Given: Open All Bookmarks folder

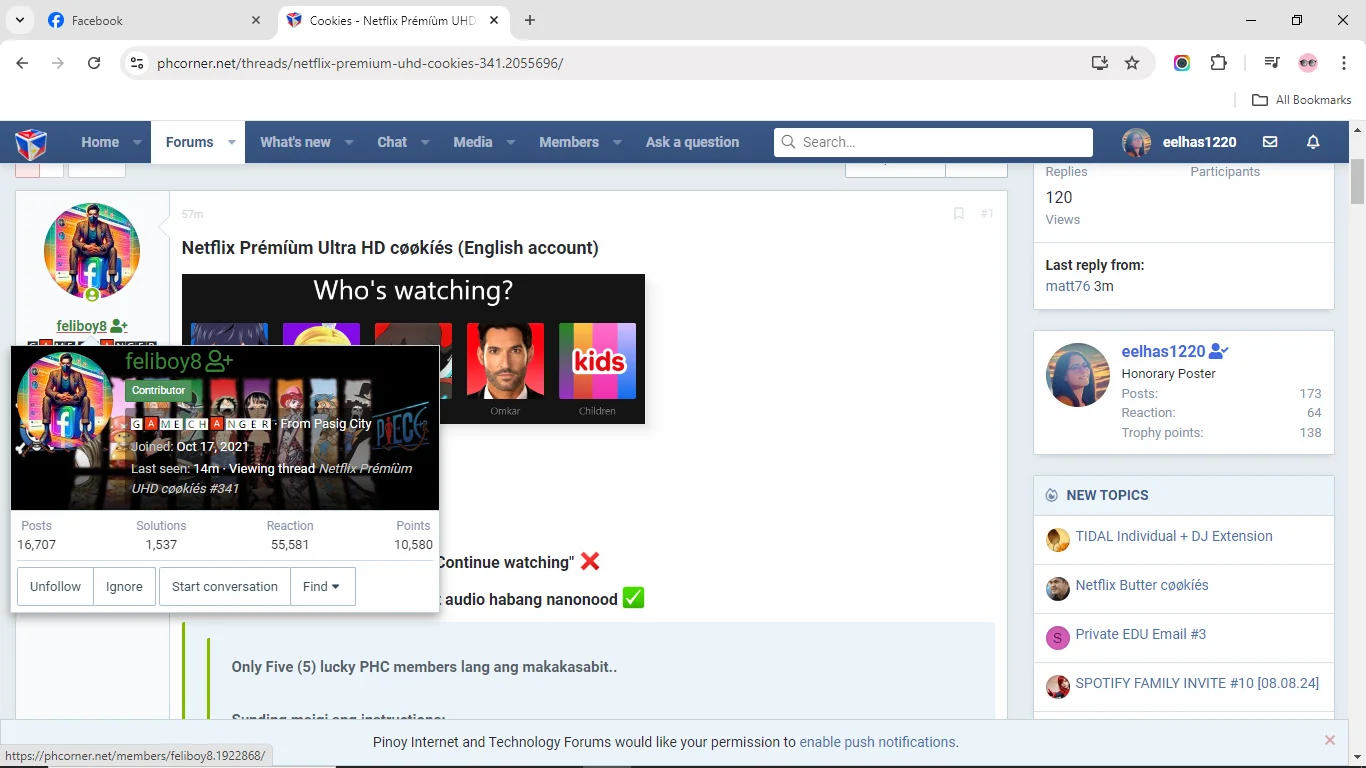Looking at the screenshot, I should (1302, 100).
